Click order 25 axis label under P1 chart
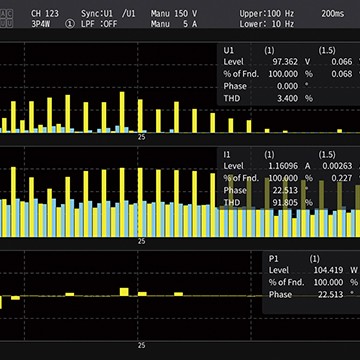Image resolution: width=360 pixels, height=360 pixels. click(x=141, y=345)
